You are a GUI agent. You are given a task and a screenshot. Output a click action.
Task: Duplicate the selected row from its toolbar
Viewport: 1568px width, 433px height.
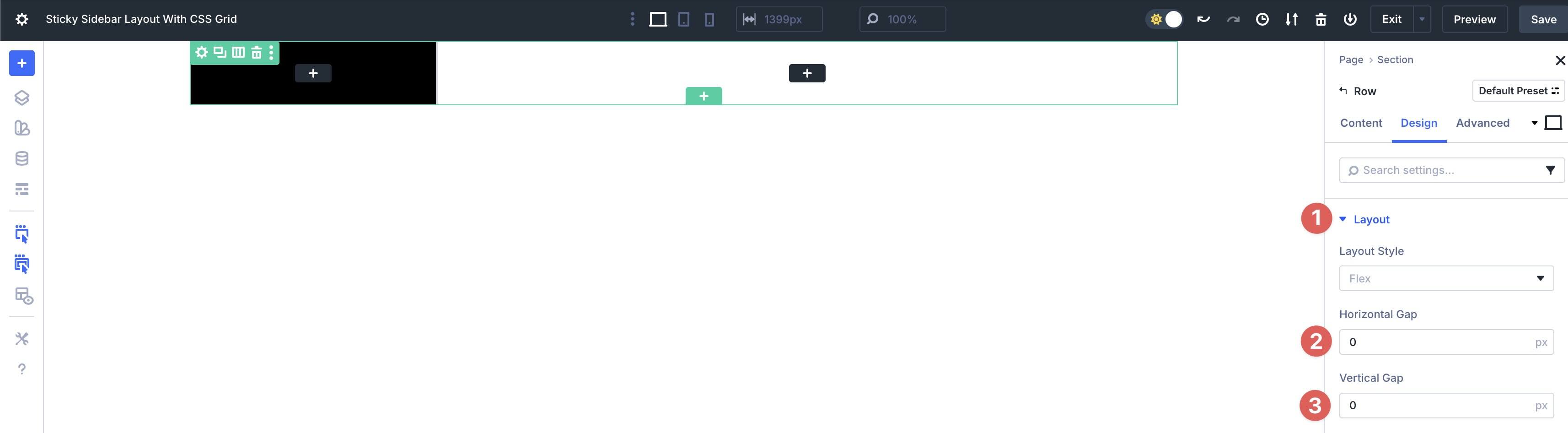[x=219, y=52]
